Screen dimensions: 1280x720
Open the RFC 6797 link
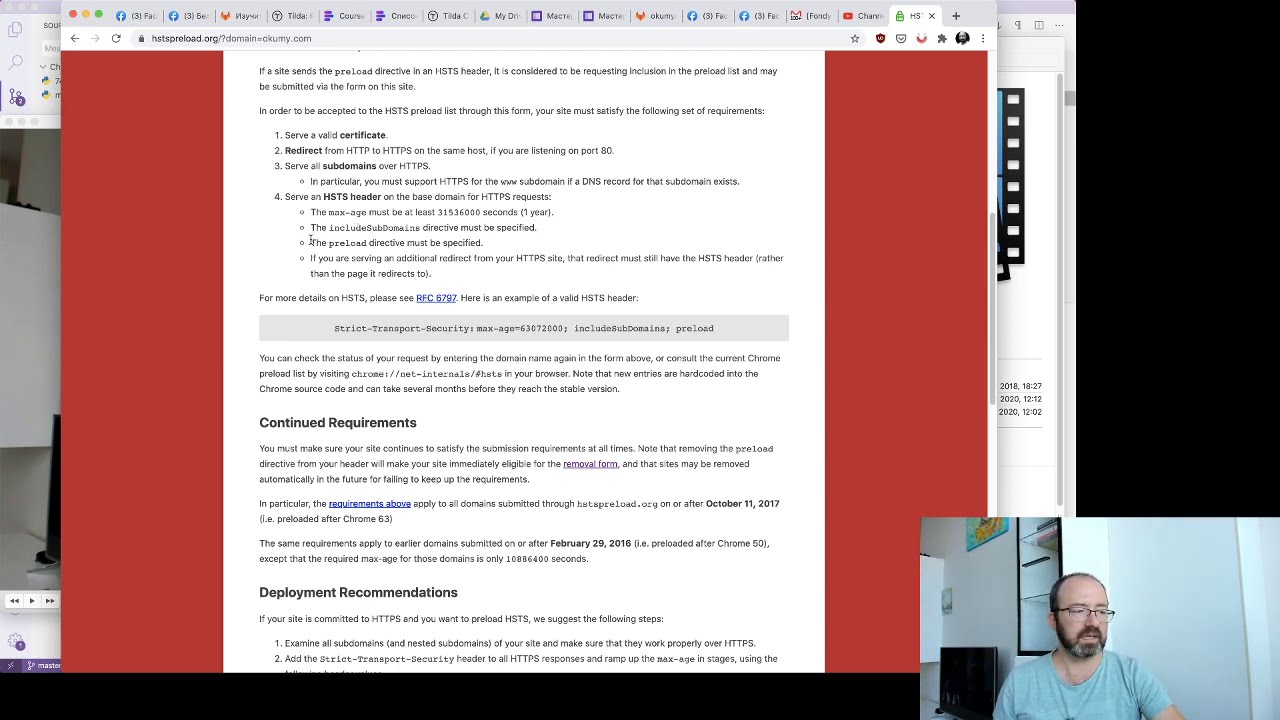tap(436, 298)
